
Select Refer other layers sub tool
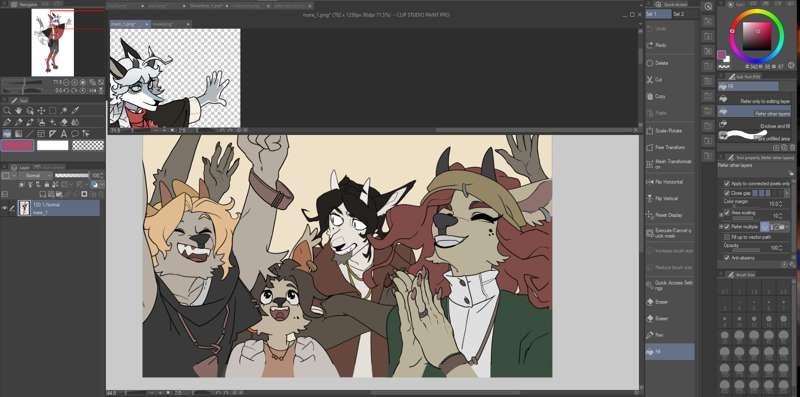pyautogui.click(x=755, y=112)
